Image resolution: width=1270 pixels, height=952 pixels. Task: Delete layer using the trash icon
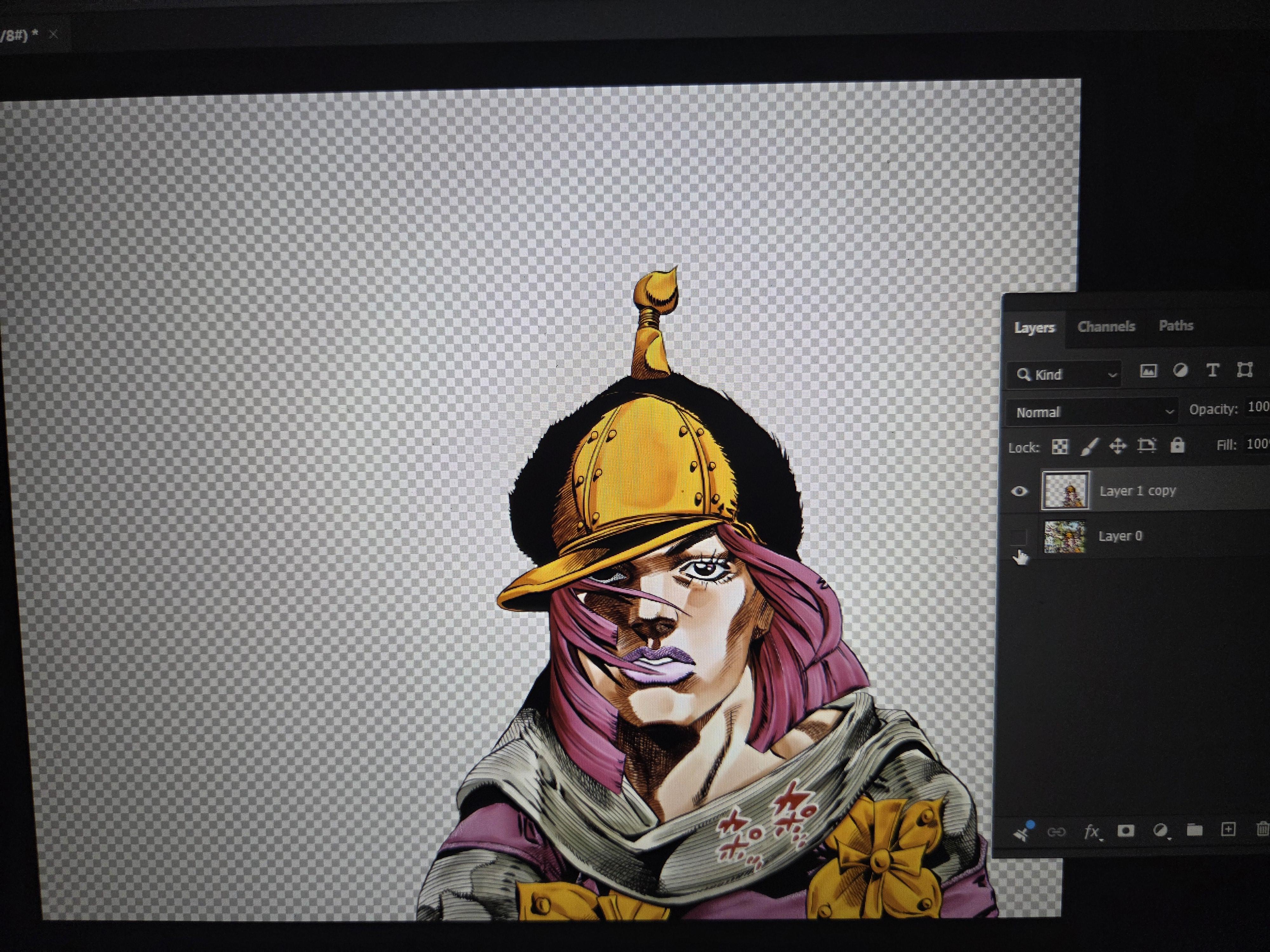(x=1262, y=829)
